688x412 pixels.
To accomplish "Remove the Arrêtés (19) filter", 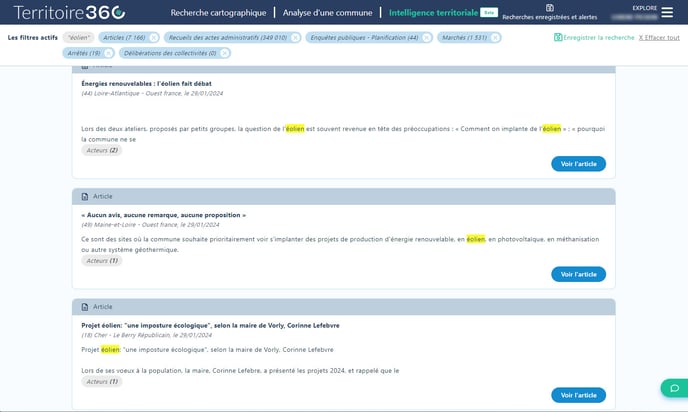I will point(108,53).
